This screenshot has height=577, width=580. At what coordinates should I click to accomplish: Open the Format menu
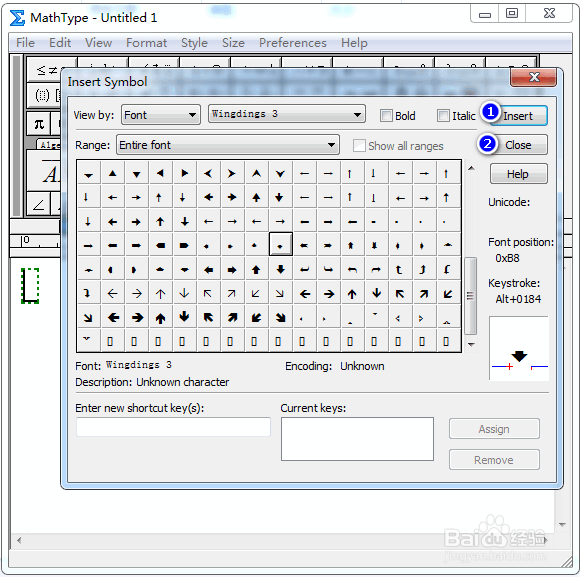point(146,43)
